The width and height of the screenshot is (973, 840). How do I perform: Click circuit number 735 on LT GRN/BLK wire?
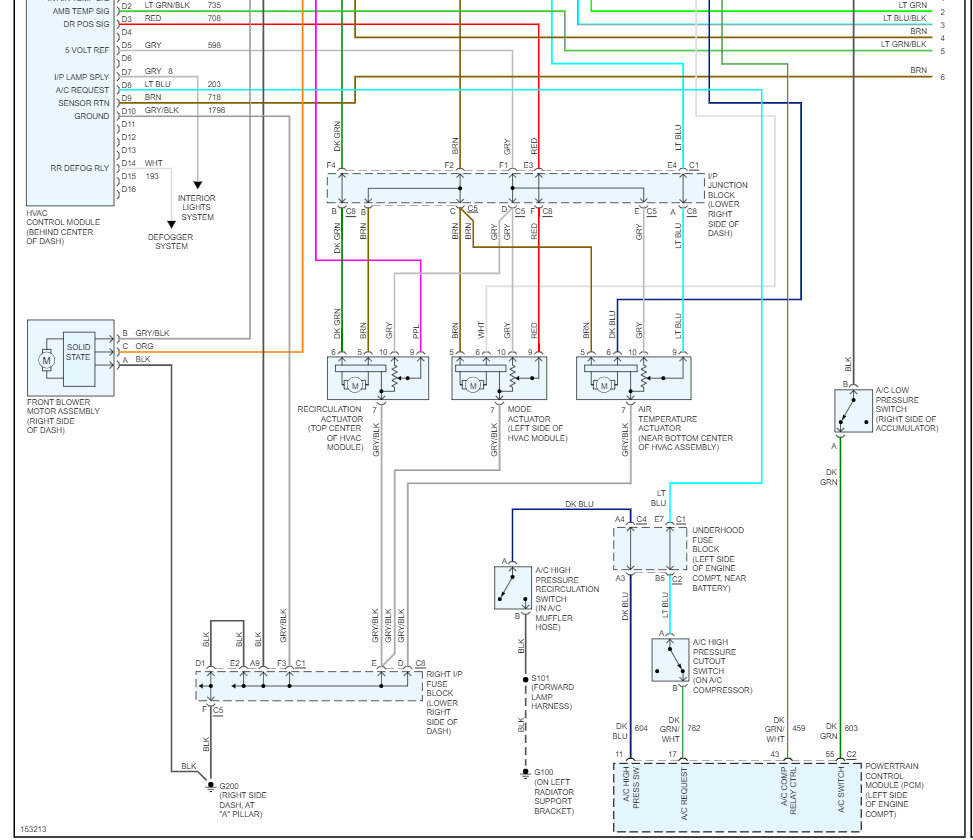click(214, 5)
